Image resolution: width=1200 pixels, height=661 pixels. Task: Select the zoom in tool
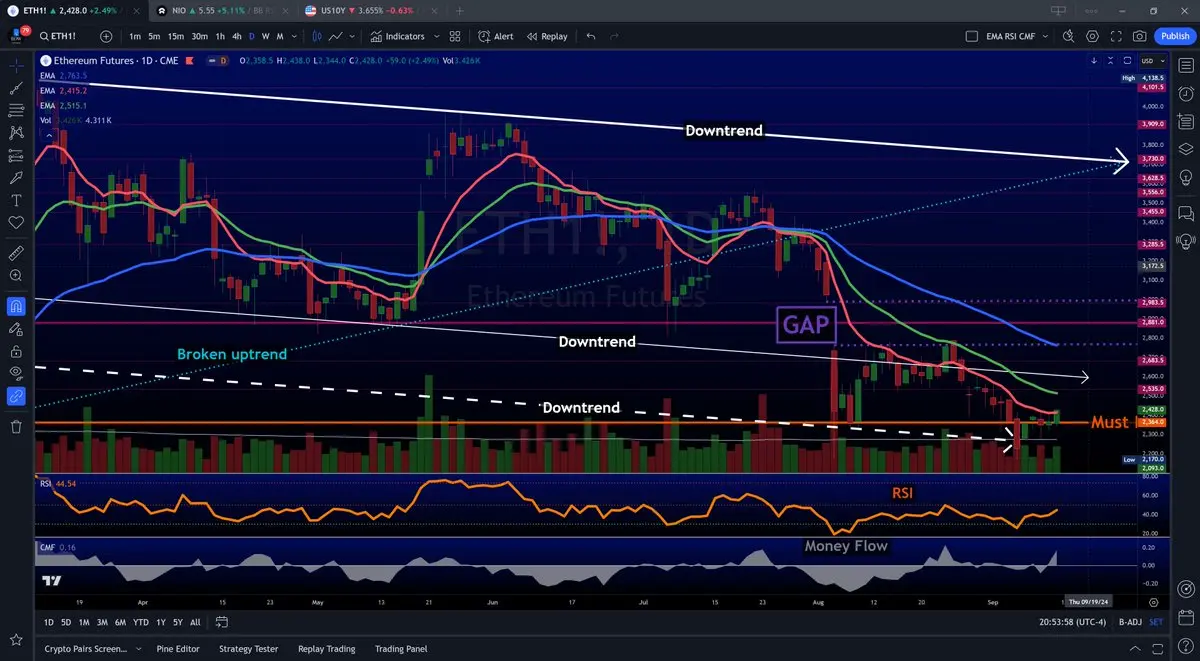coord(16,274)
